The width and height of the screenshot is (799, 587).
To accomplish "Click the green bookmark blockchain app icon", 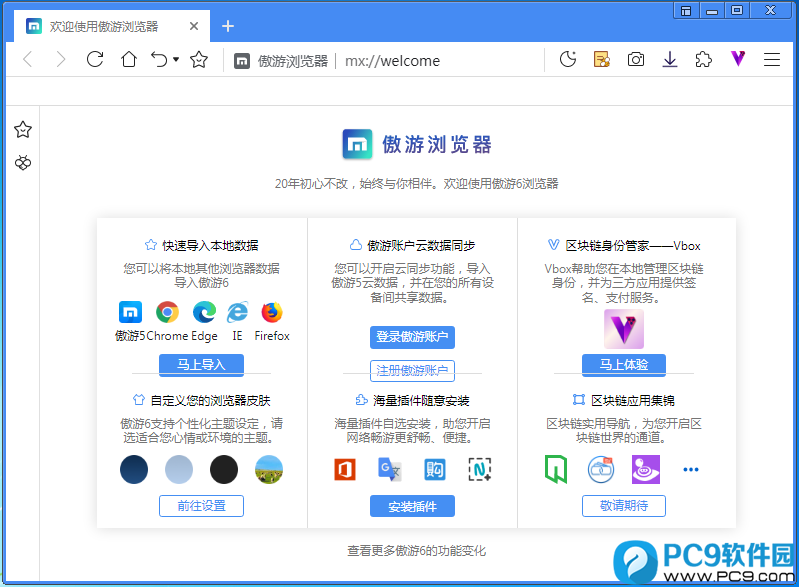I will point(556,469).
